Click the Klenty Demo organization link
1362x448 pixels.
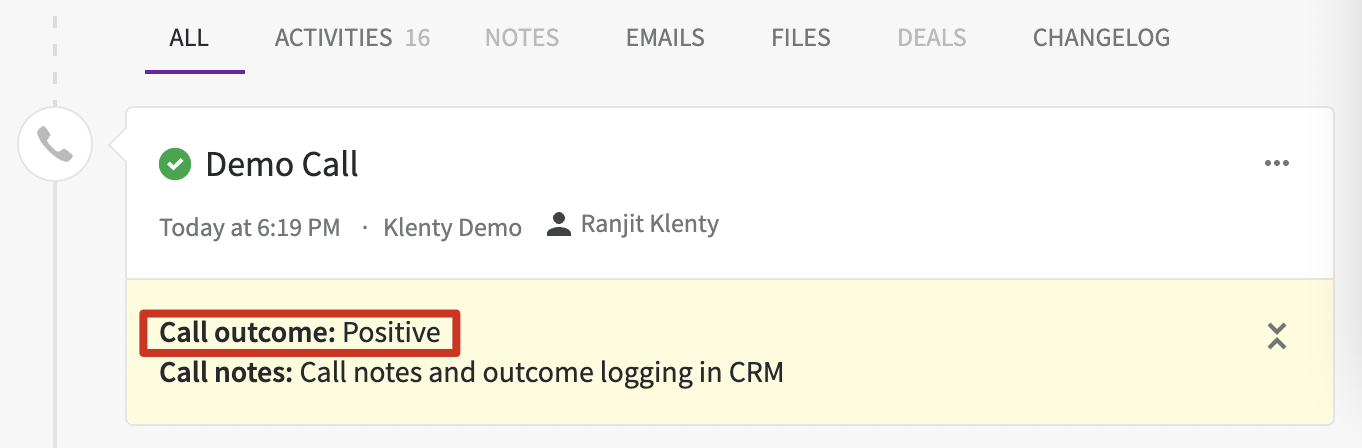coord(452,227)
